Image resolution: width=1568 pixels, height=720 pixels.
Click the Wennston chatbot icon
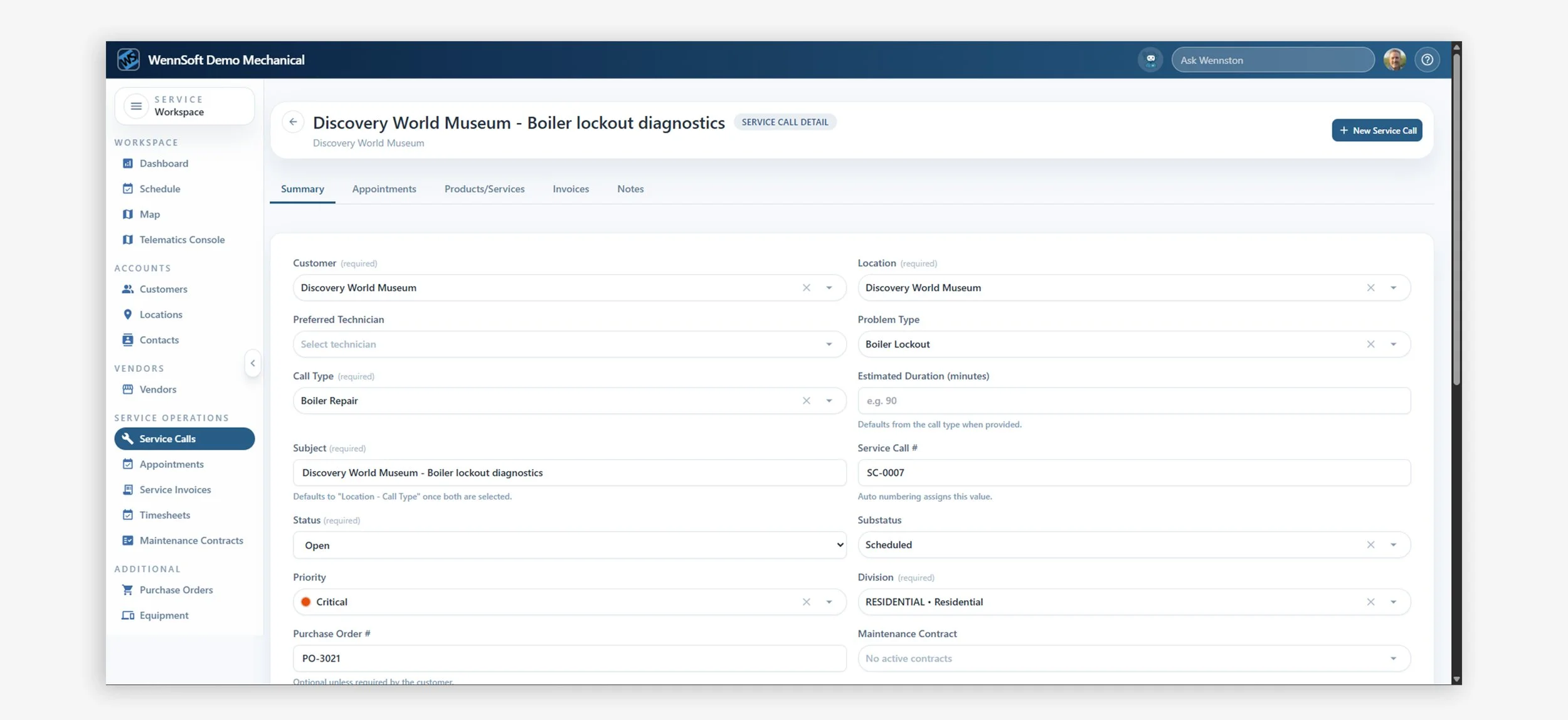[1150, 60]
